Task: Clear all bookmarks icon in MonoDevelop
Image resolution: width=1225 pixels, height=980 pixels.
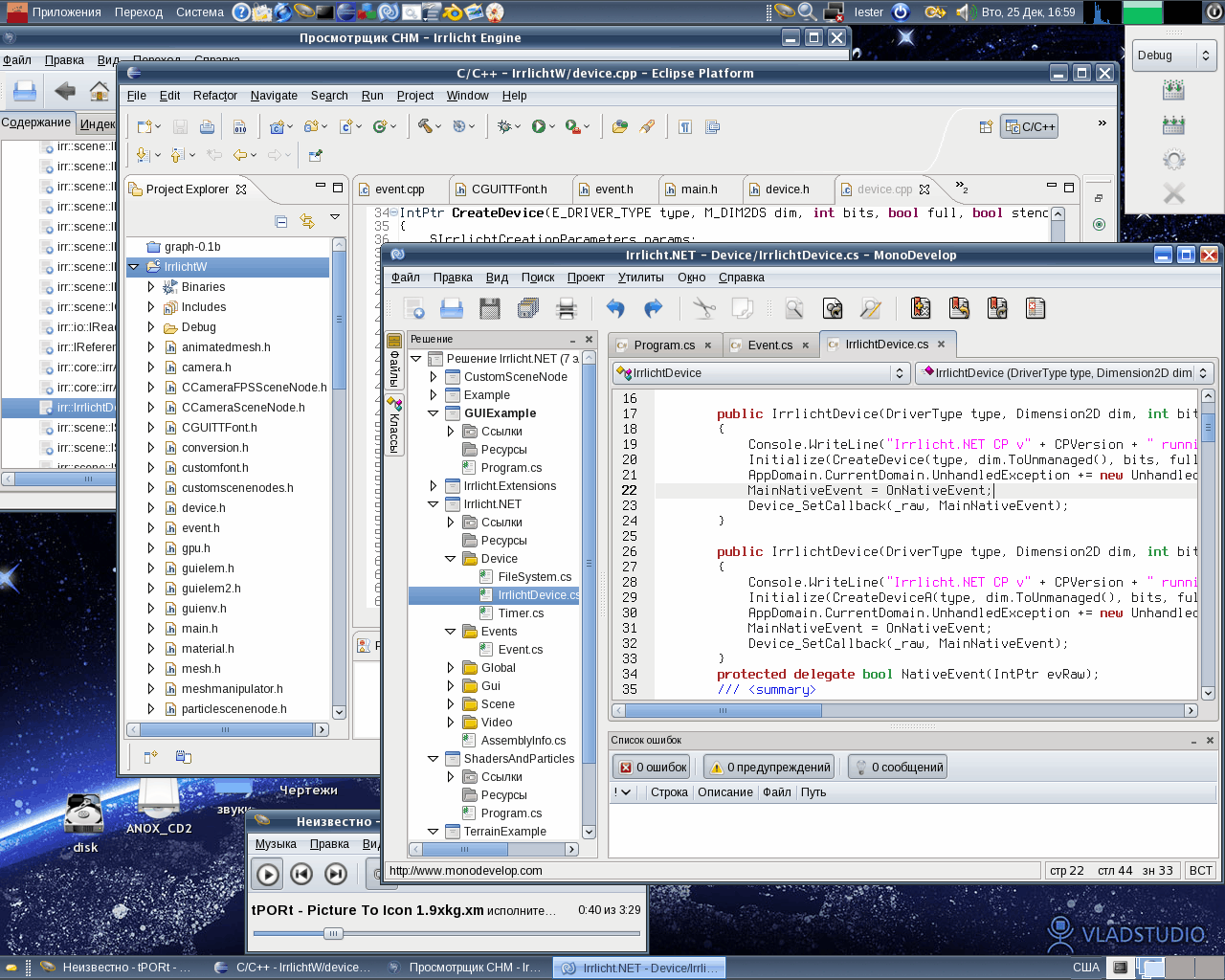Action: click(1036, 308)
